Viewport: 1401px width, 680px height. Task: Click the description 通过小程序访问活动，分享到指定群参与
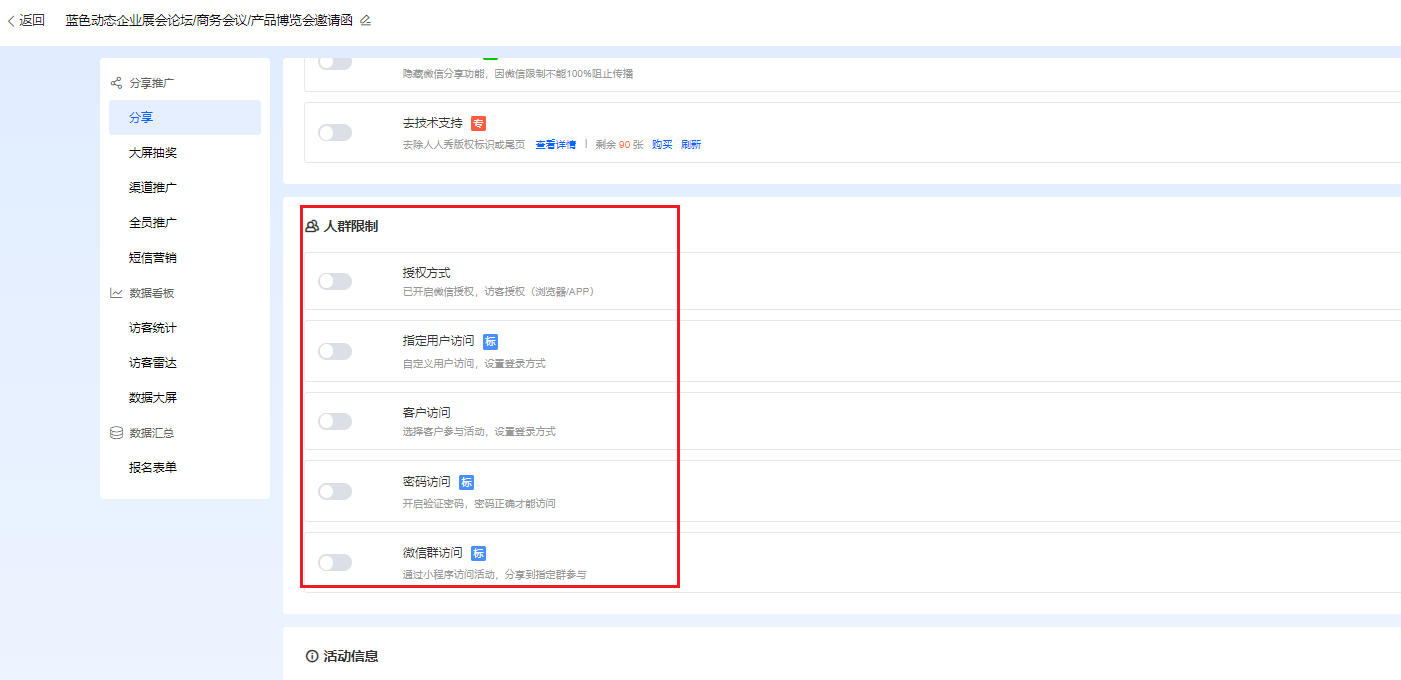click(494, 574)
